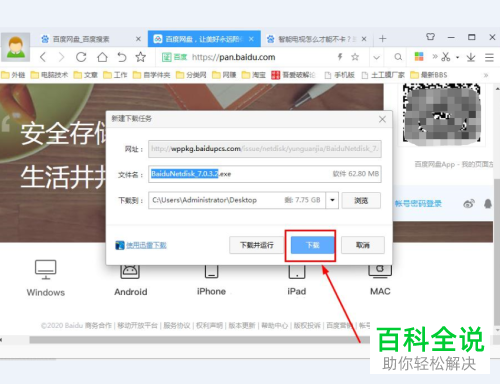Click the 下载并运行 button

pos(257,245)
